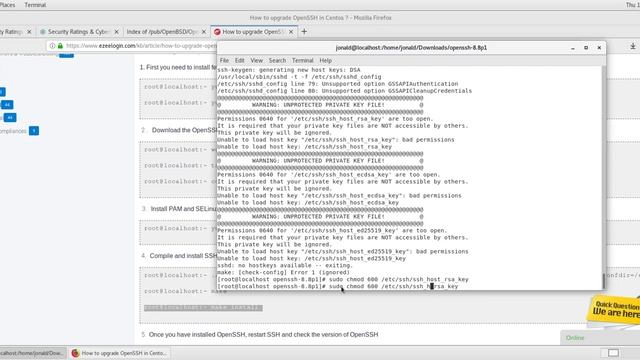Click the green padlock security icon

point(60,46)
